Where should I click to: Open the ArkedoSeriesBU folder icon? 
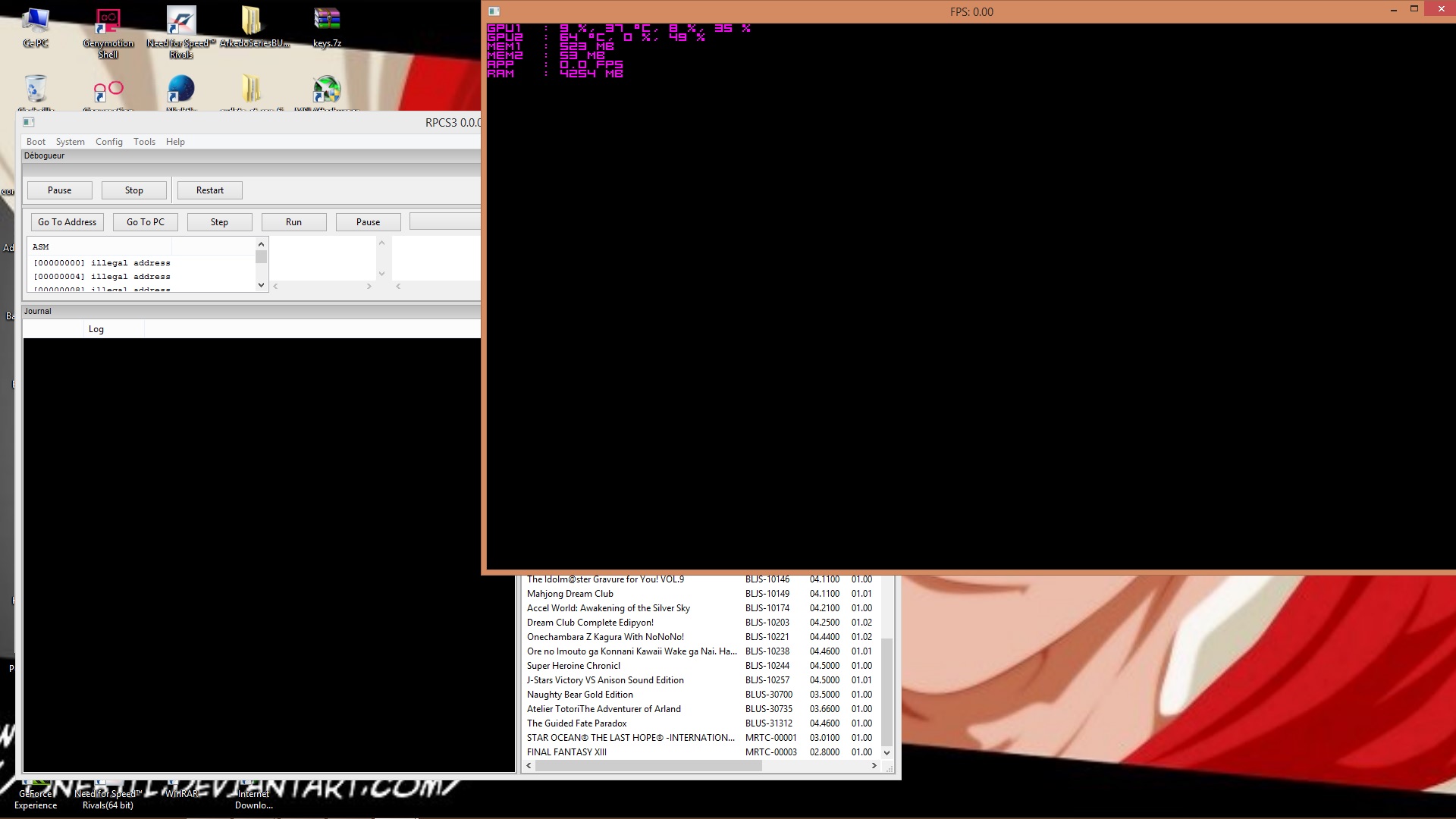point(254,27)
